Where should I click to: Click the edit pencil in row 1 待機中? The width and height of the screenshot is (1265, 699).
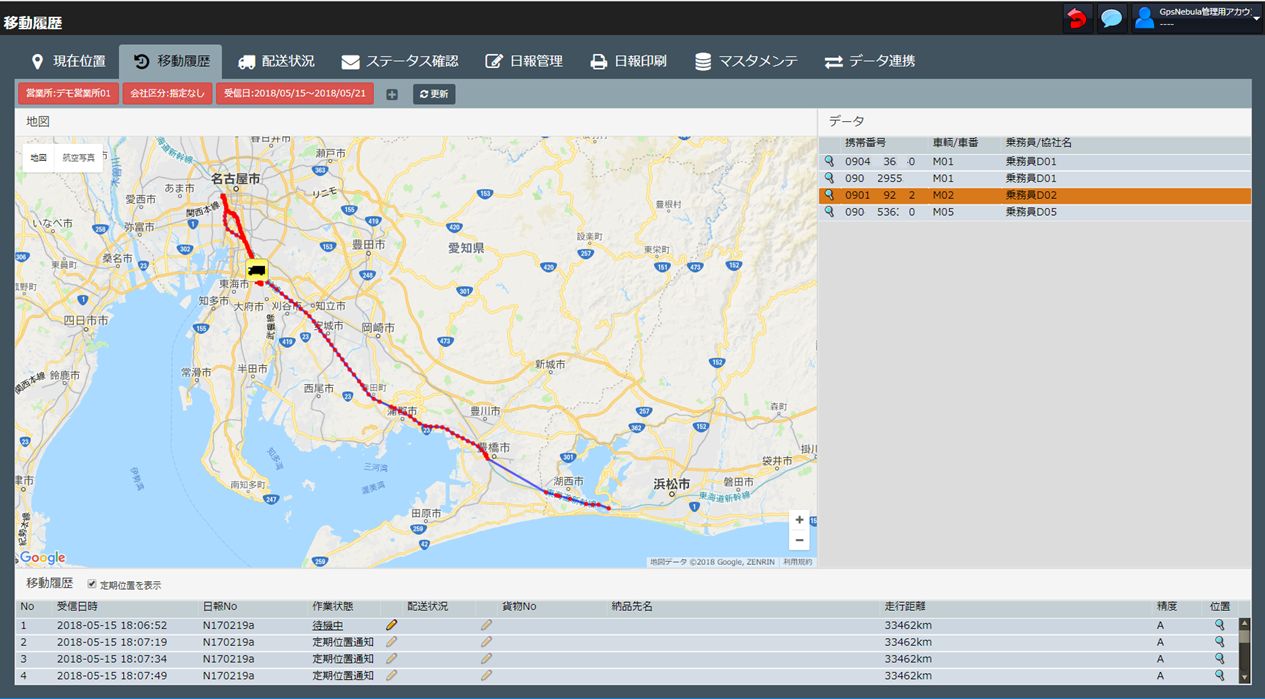coord(392,625)
